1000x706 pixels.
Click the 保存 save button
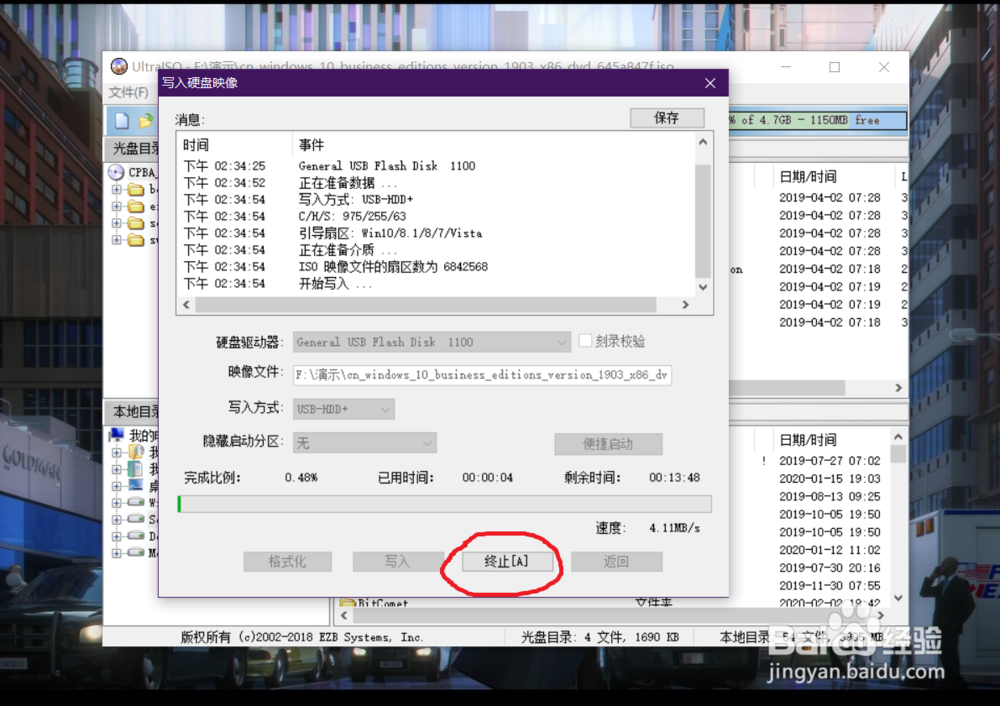[666, 117]
